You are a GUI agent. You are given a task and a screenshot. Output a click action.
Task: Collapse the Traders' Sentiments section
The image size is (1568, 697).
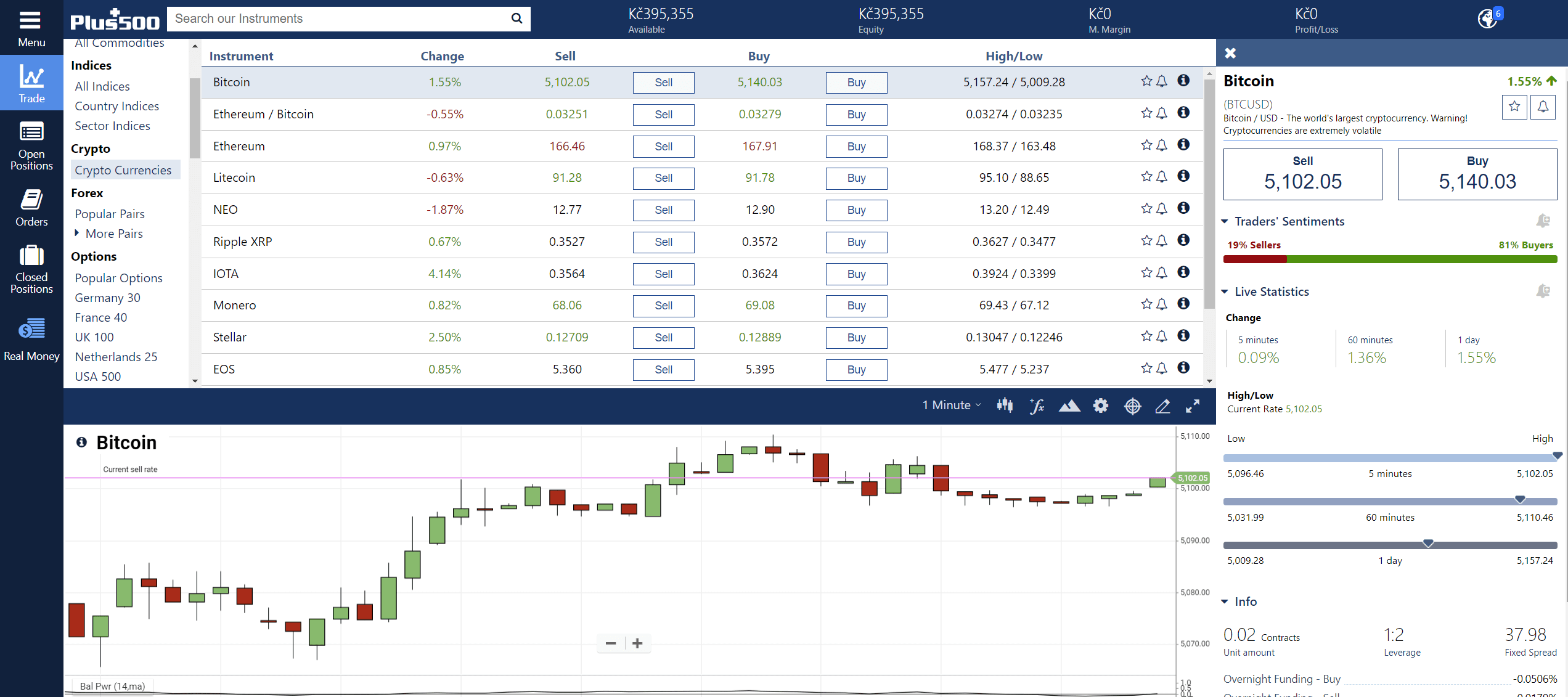pyautogui.click(x=1225, y=221)
